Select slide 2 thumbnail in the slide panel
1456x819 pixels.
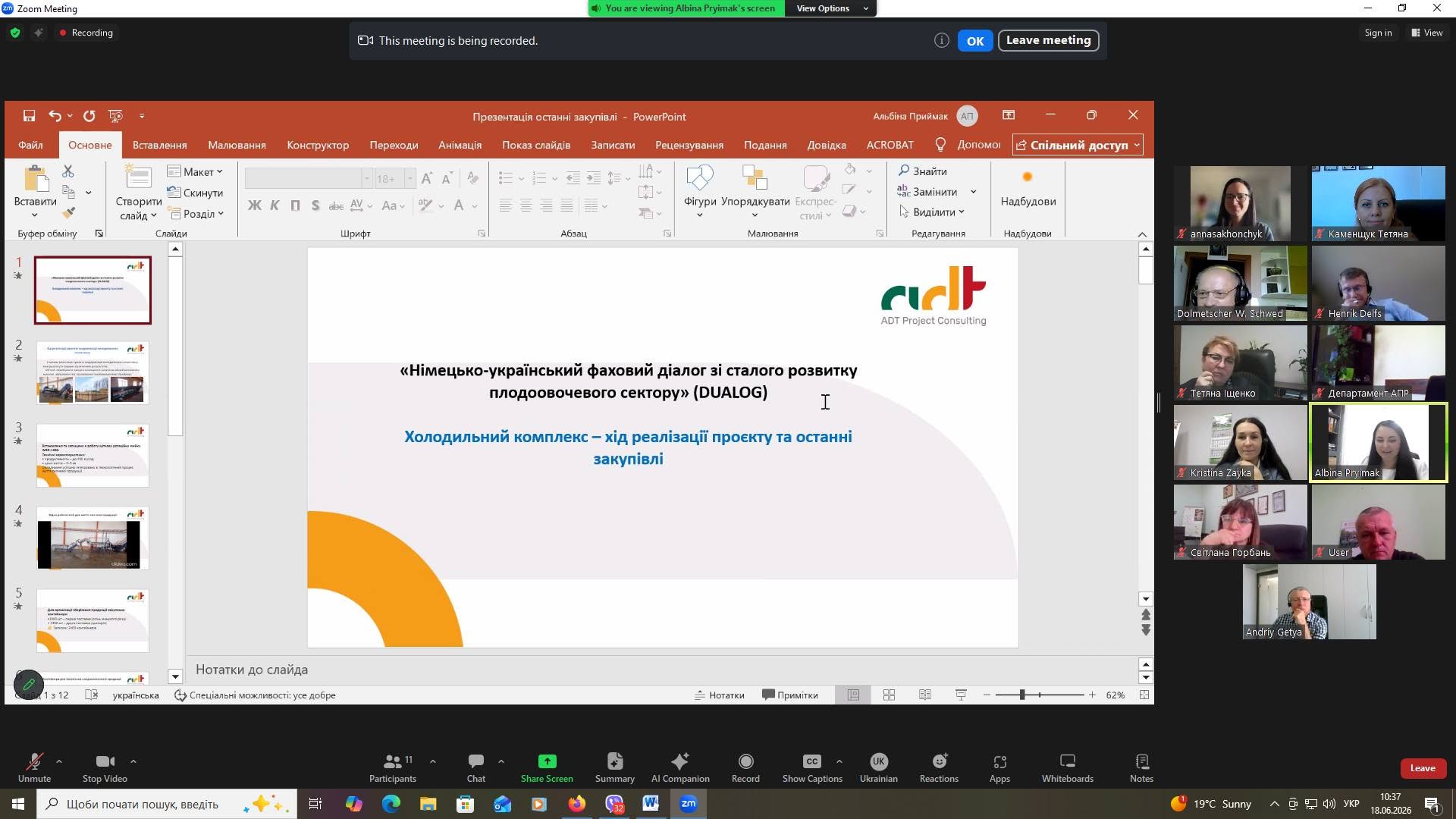point(93,372)
